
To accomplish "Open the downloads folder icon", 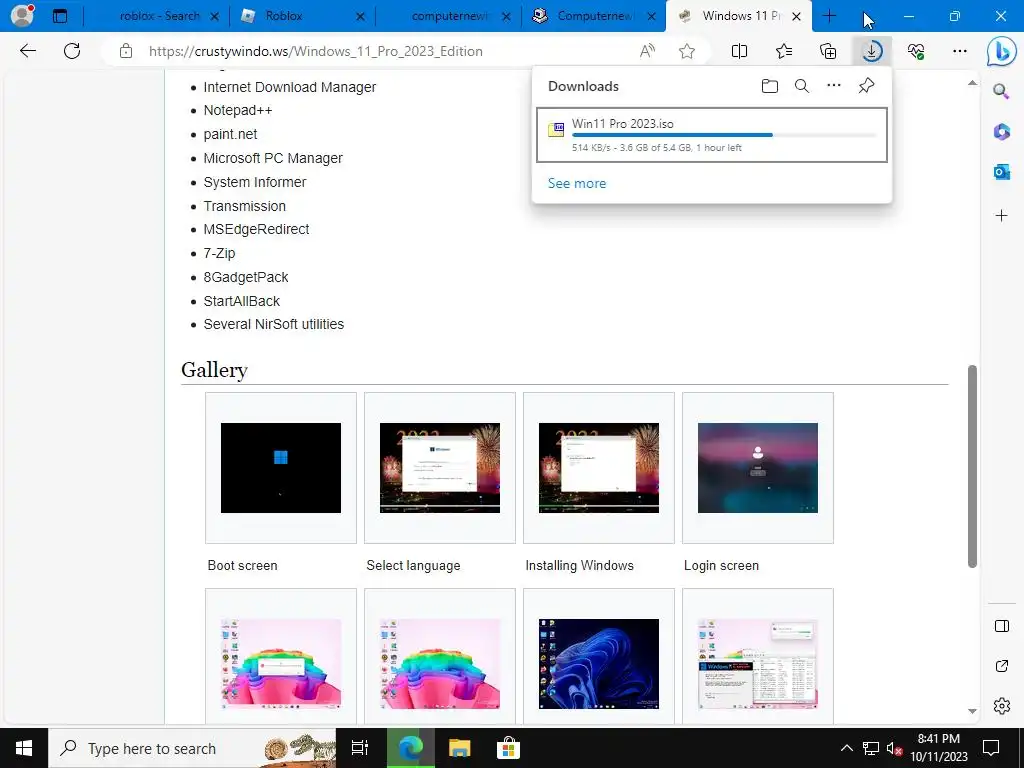I will pos(770,86).
